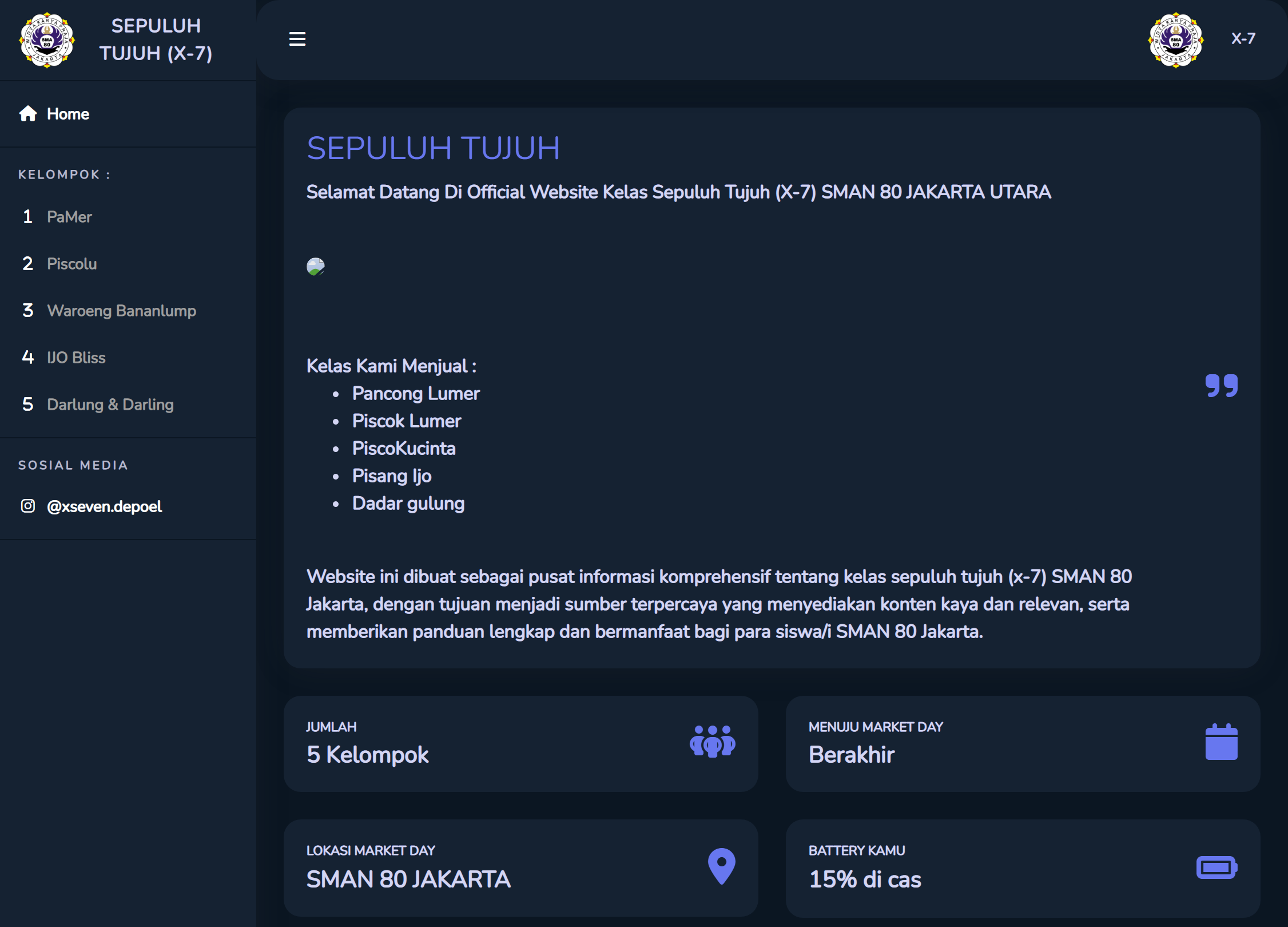Open the X-7 profile menu

coord(1243,39)
